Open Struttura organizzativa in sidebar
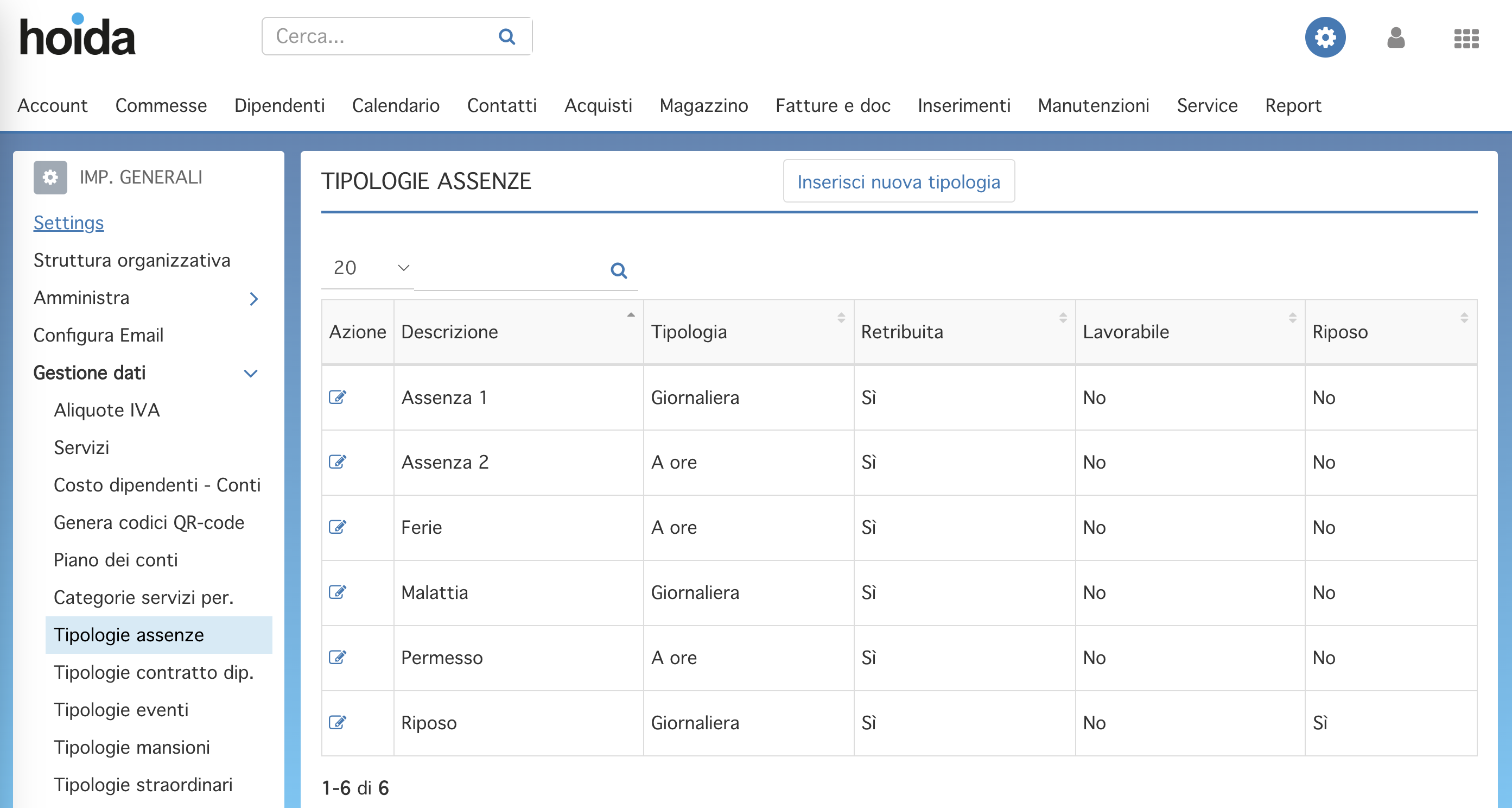 (131, 260)
